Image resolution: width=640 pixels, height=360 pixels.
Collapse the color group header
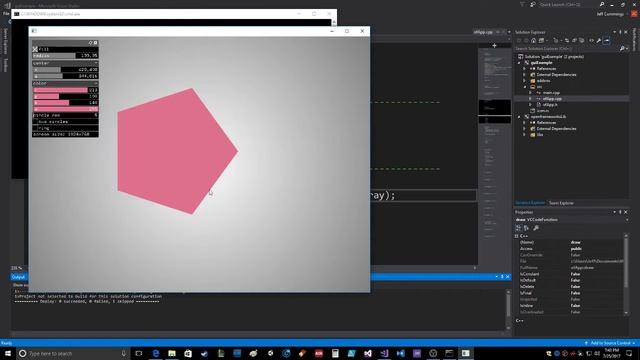click(65, 83)
